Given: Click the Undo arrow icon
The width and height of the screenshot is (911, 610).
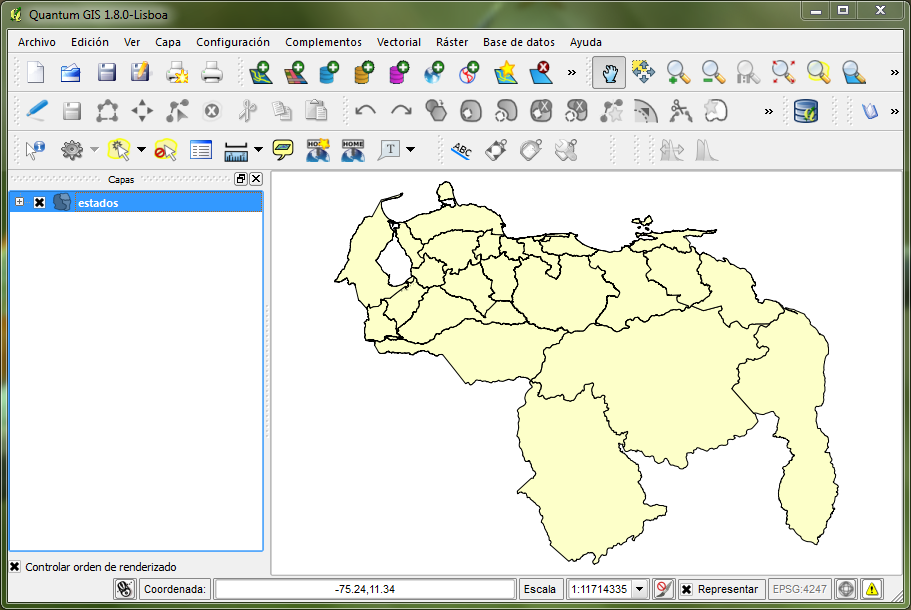Looking at the screenshot, I should click(365, 110).
